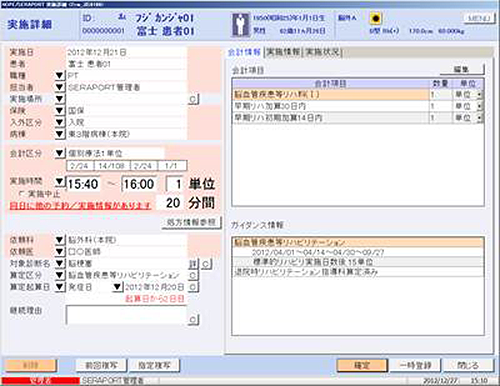The height and width of the screenshot is (386, 500).
Task: Open the 対象診断名 dropdown arrow
Action: click(x=59, y=263)
